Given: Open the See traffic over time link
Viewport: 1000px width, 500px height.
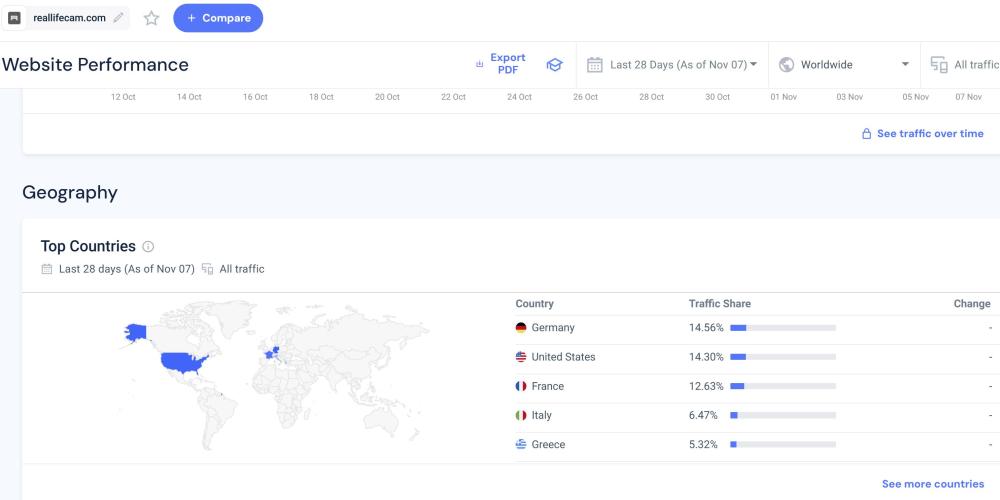Looking at the screenshot, I should click(922, 134).
